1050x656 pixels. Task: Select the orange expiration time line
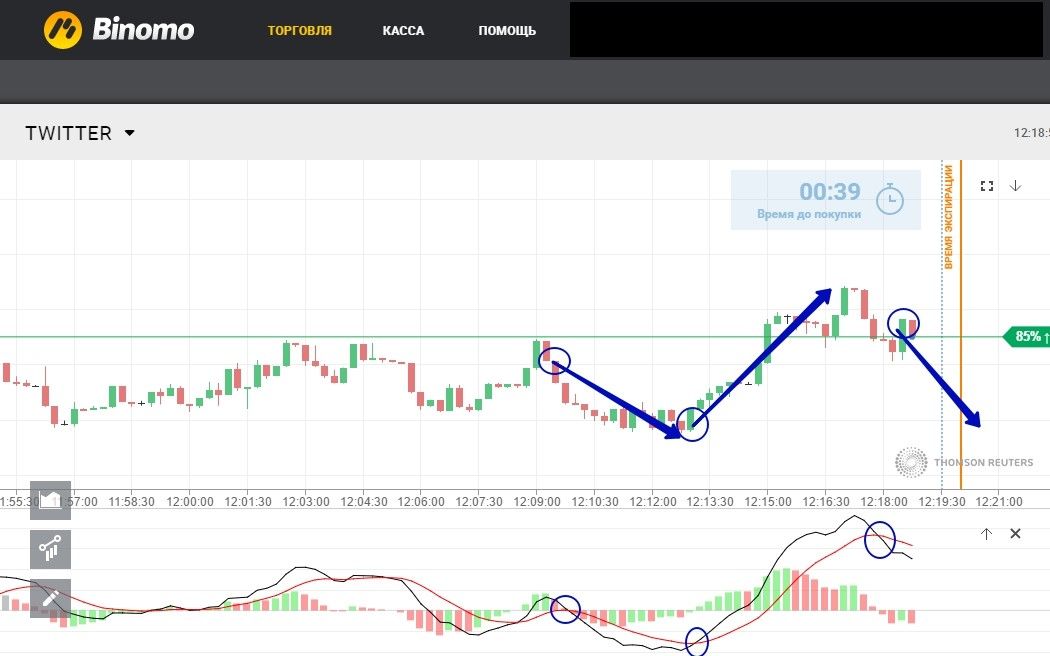click(x=961, y=325)
